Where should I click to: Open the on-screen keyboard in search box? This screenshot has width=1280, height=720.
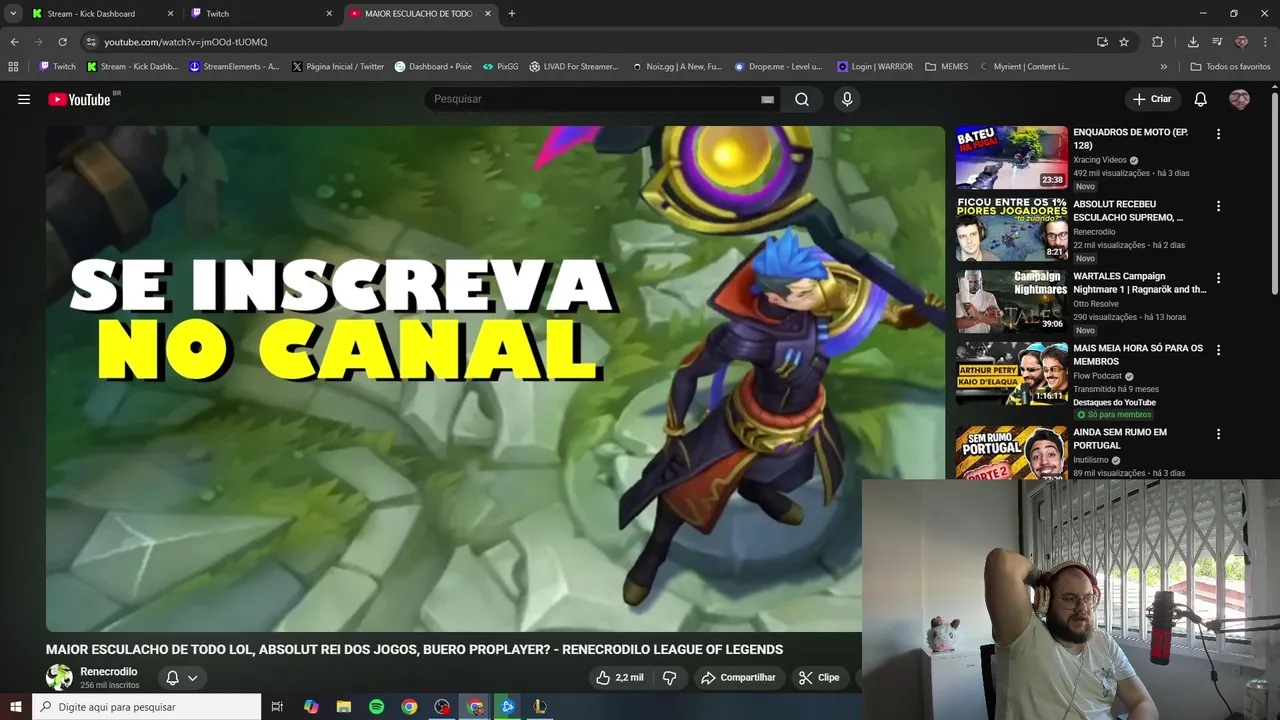(x=767, y=99)
